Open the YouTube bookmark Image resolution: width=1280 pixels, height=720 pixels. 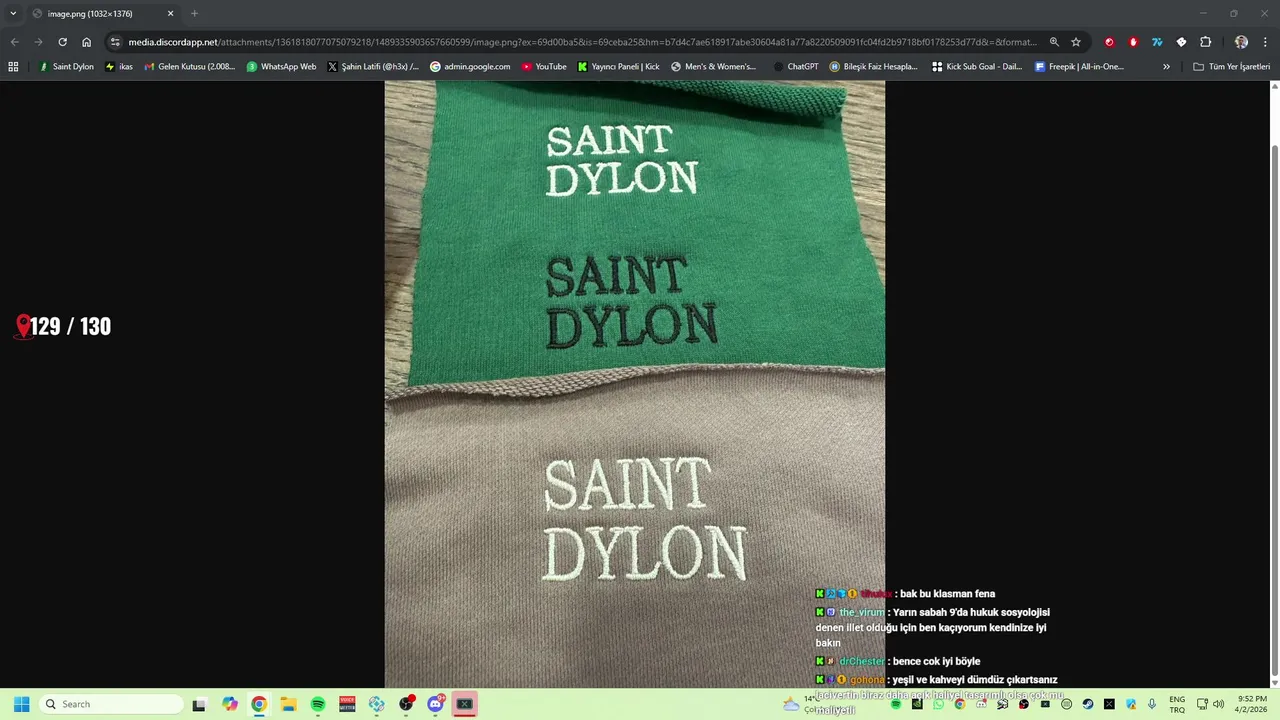[x=544, y=67]
